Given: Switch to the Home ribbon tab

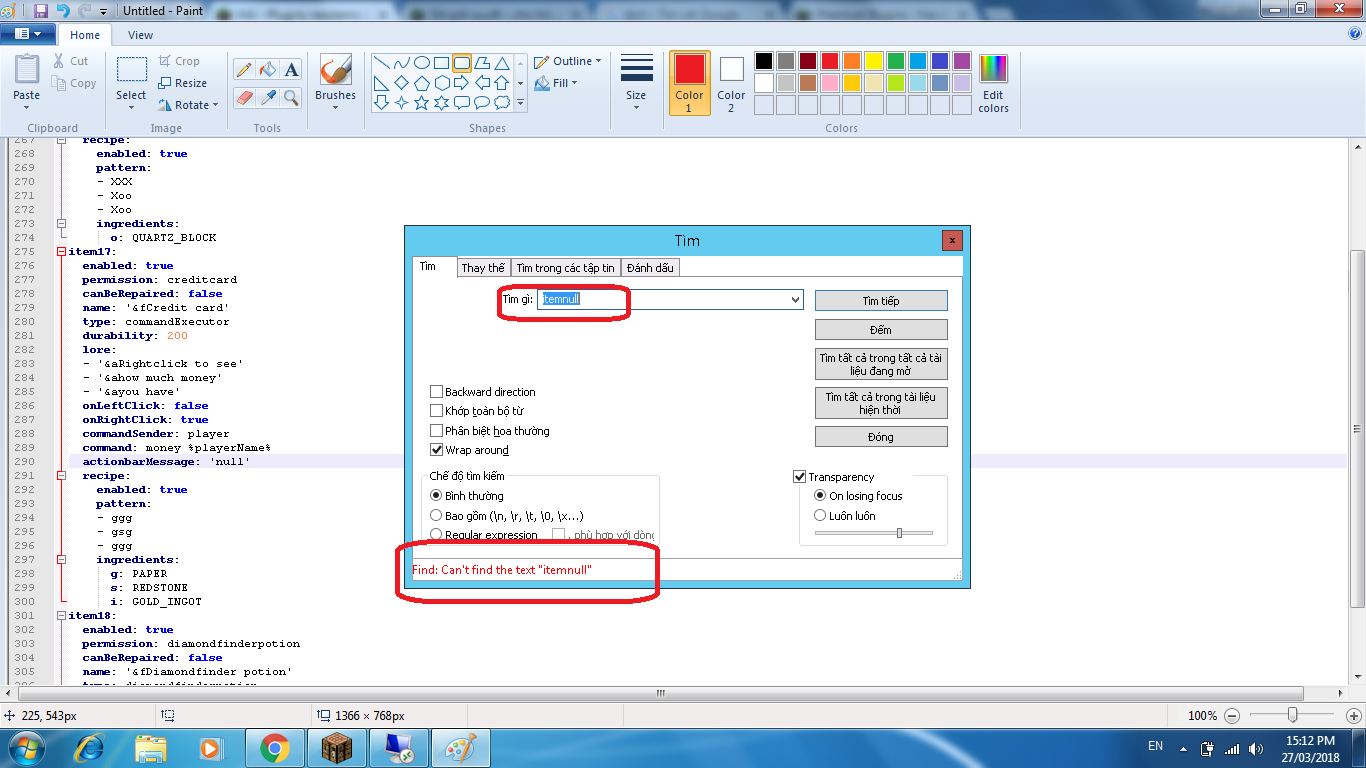Looking at the screenshot, I should pyautogui.click(x=85, y=35).
